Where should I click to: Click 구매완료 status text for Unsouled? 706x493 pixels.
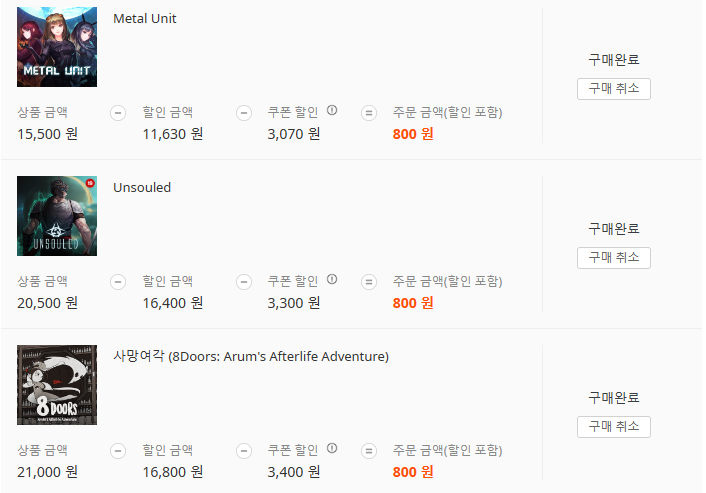[x=613, y=229]
